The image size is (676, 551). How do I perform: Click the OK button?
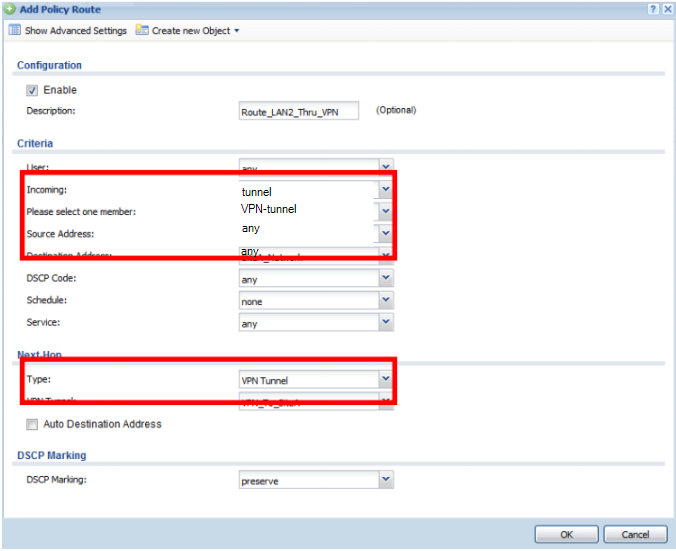click(565, 534)
